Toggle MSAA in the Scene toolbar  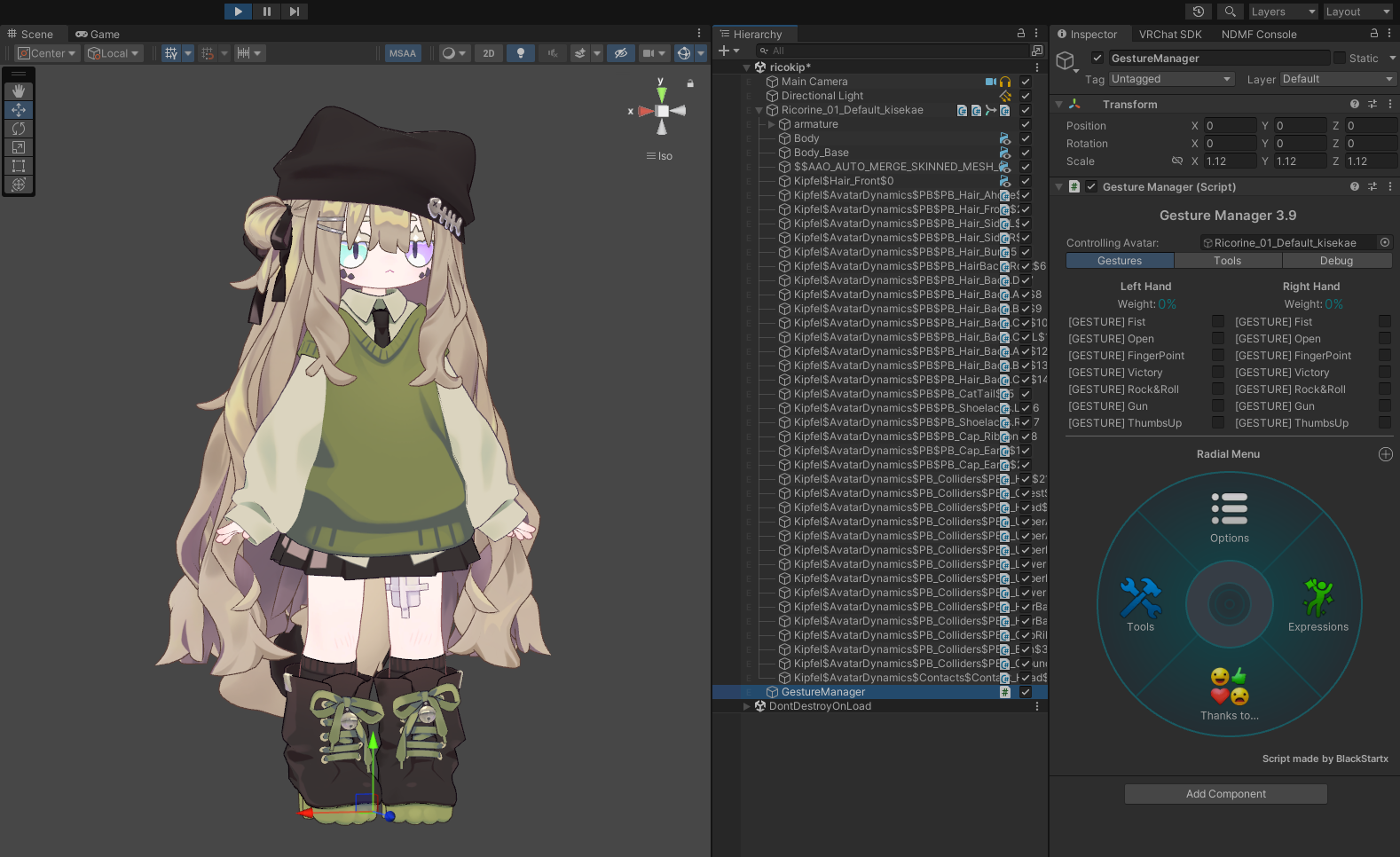(x=403, y=53)
